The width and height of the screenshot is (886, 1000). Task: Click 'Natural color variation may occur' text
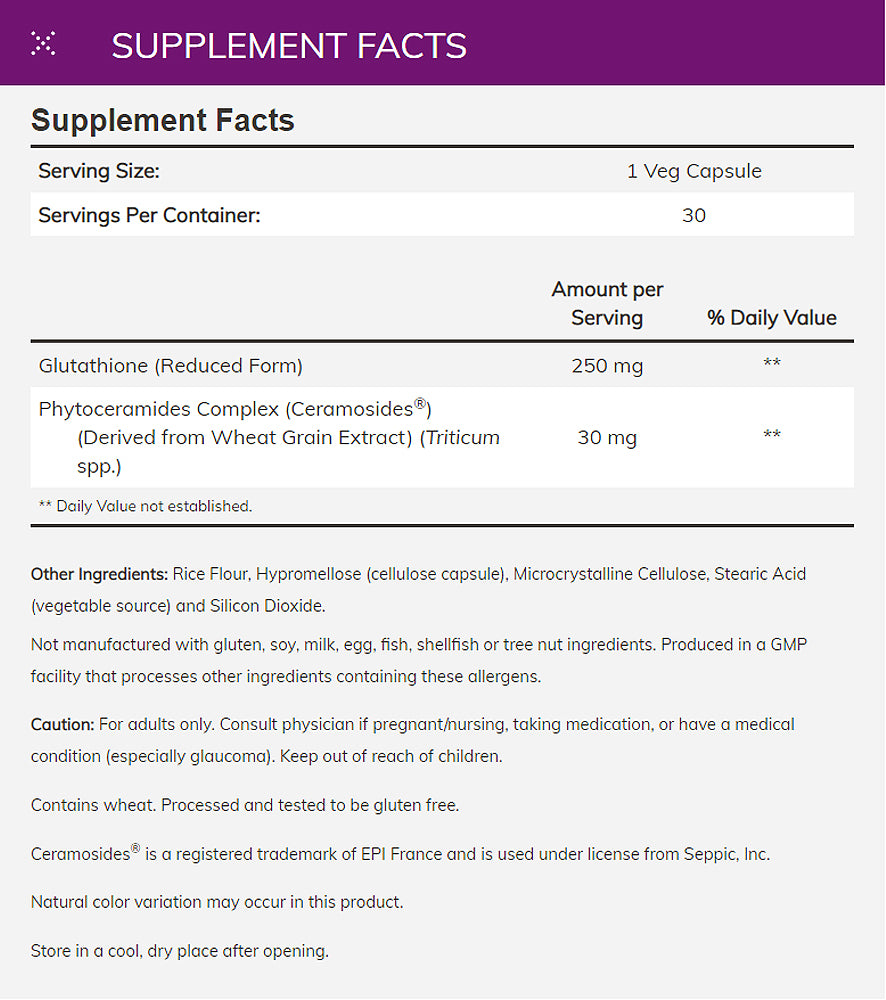click(x=217, y=902)
